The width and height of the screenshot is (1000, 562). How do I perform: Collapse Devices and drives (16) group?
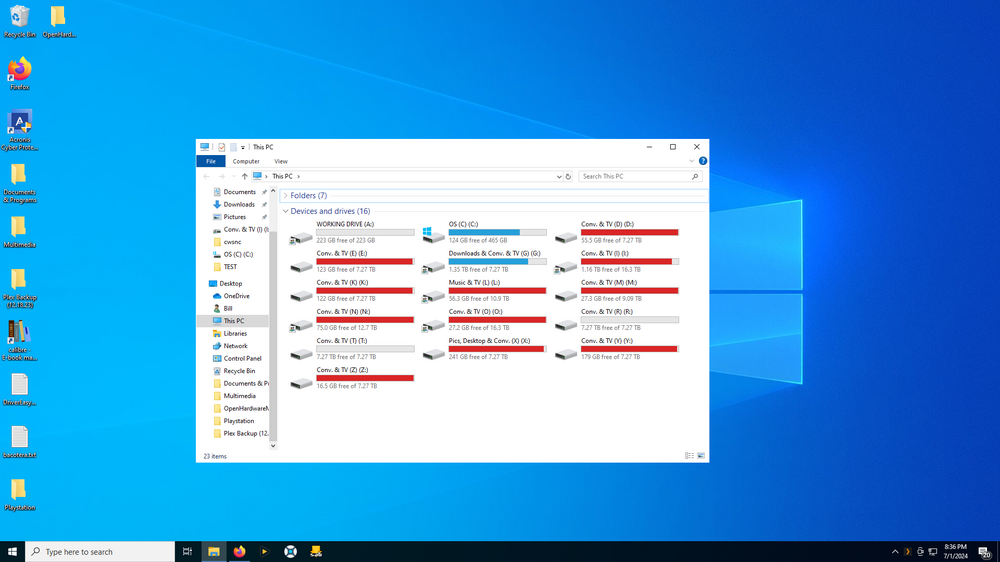(x=286, y=211)
